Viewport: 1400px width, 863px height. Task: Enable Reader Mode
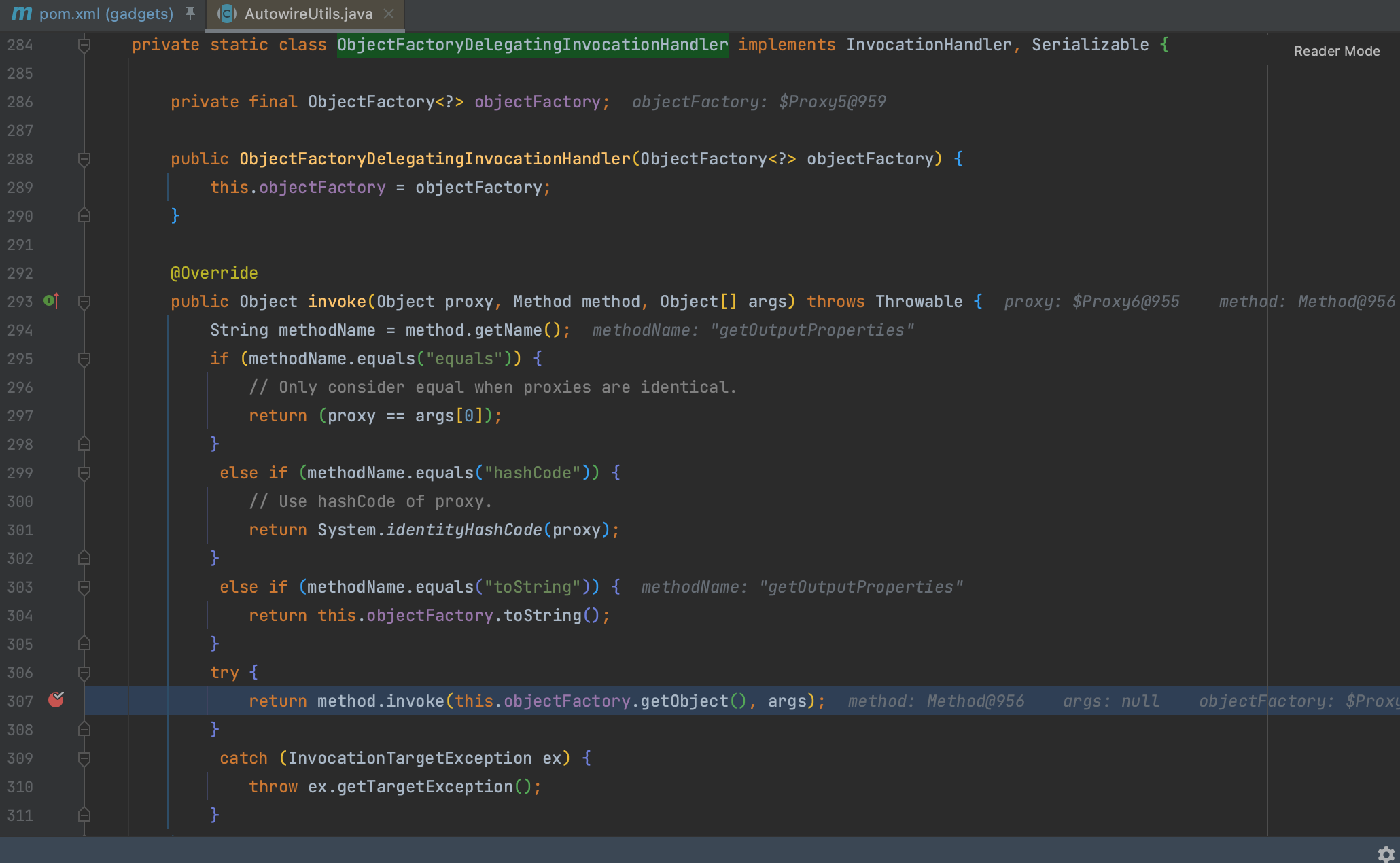pos(1337,51)
